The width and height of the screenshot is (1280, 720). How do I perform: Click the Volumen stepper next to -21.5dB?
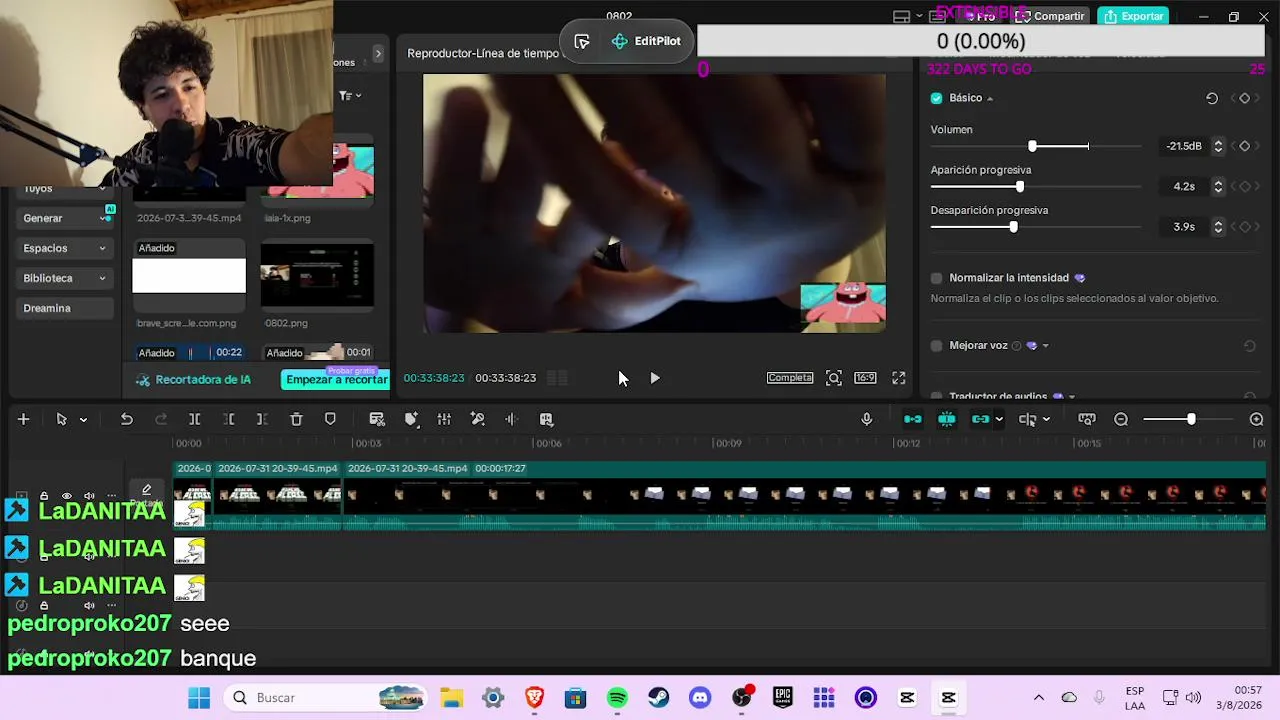(x=1218, y=146)
